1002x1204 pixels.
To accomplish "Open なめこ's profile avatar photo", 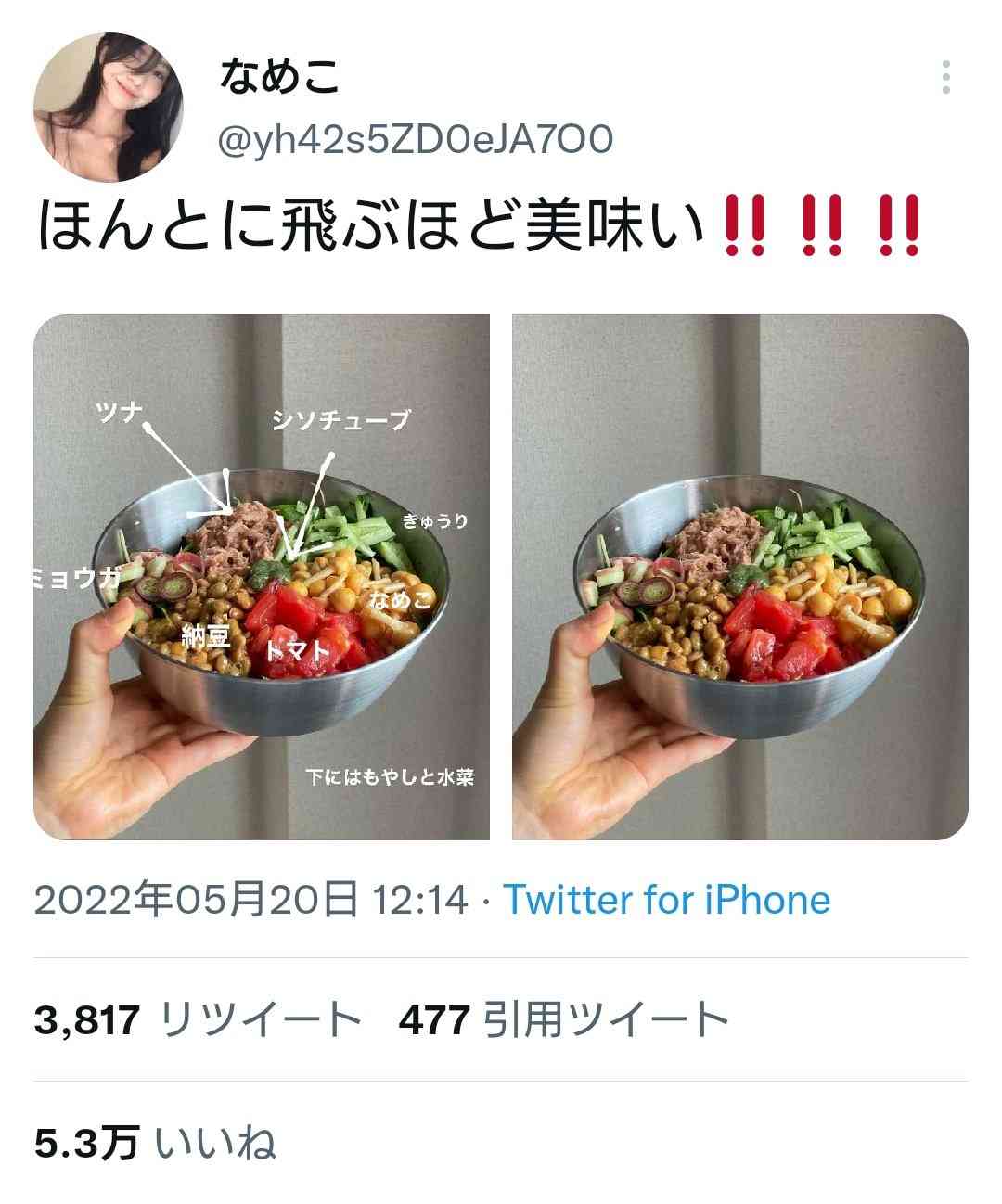I will coord(109,107).
